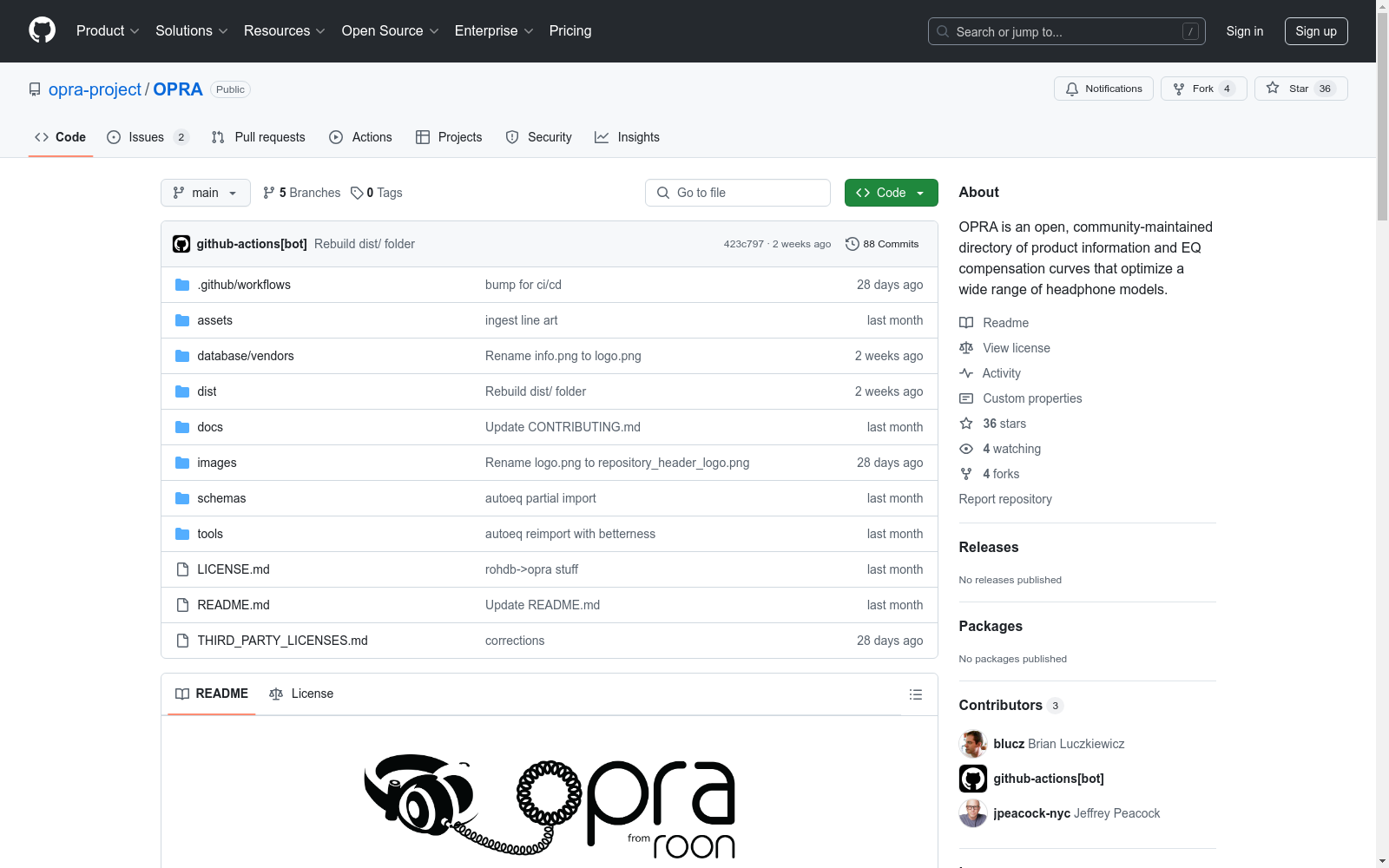Click the Sign up button

pyautogui.click(x=1316, y=31)
